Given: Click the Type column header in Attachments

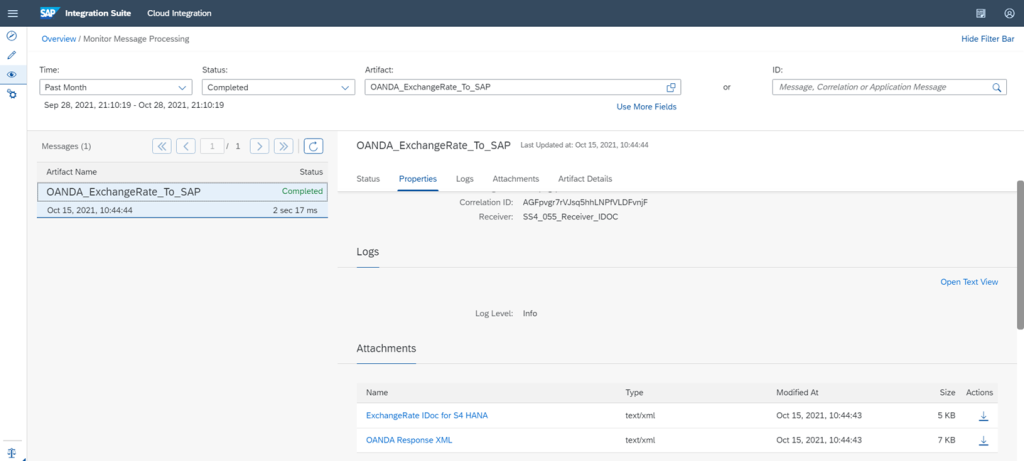Looking at the screenshot, I should [x=634, y=392].
